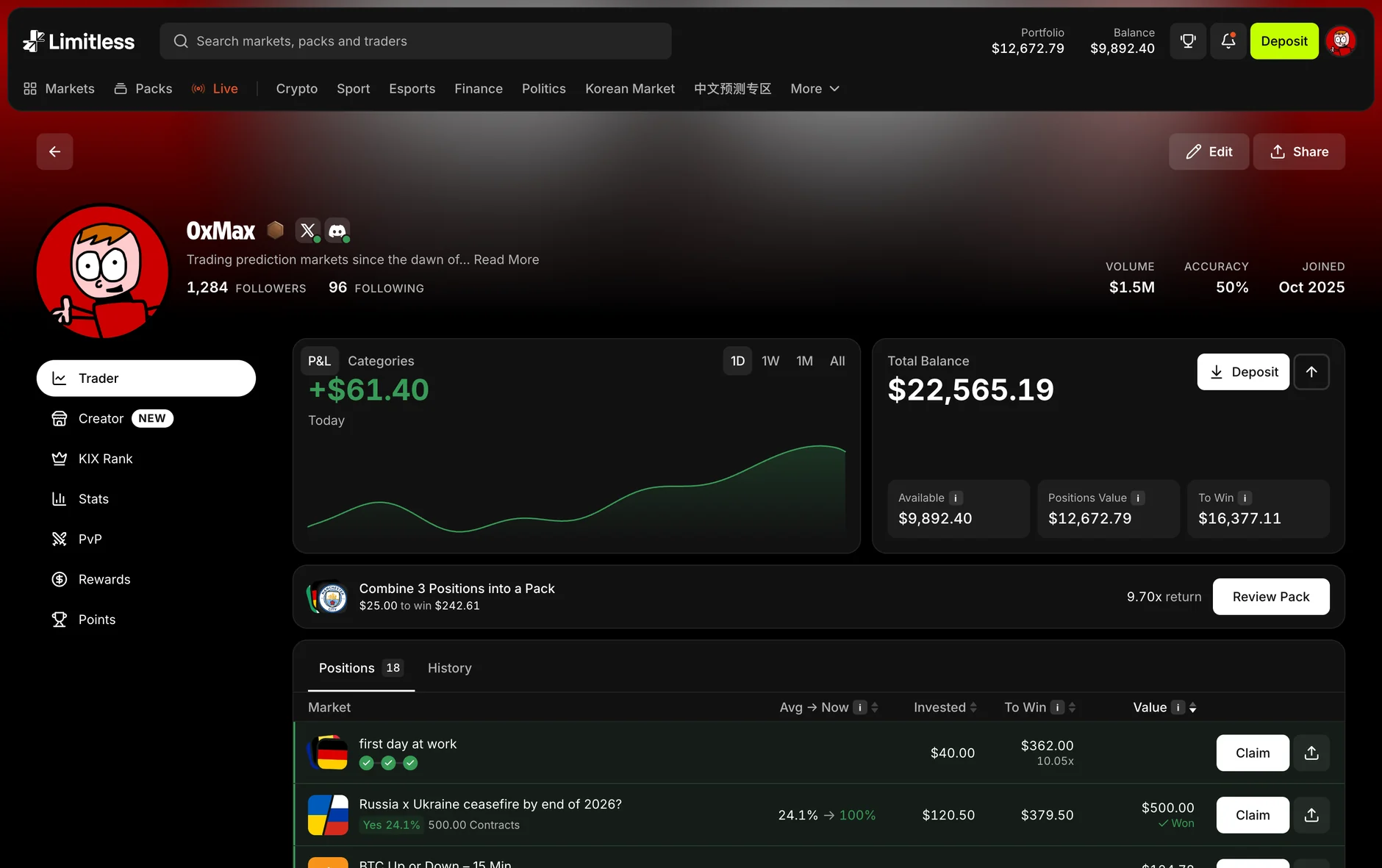Open the Positions tab
The height and width of the screenshot is (868, 1382).
tap(361, 668)
